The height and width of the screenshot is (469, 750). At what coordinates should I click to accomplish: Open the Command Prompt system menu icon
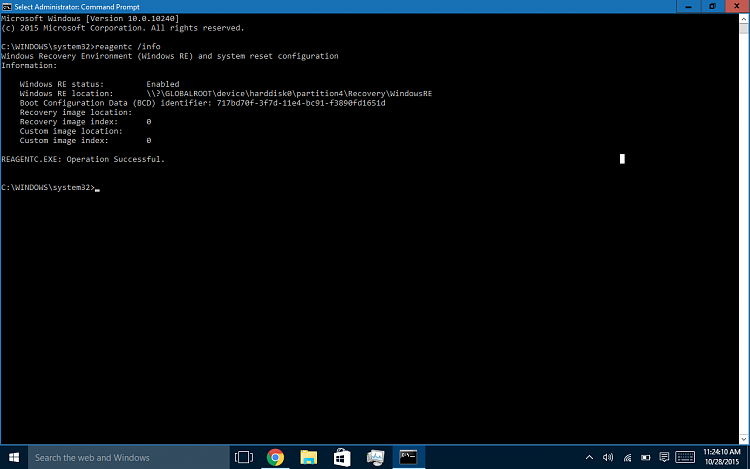coord(7,7)
